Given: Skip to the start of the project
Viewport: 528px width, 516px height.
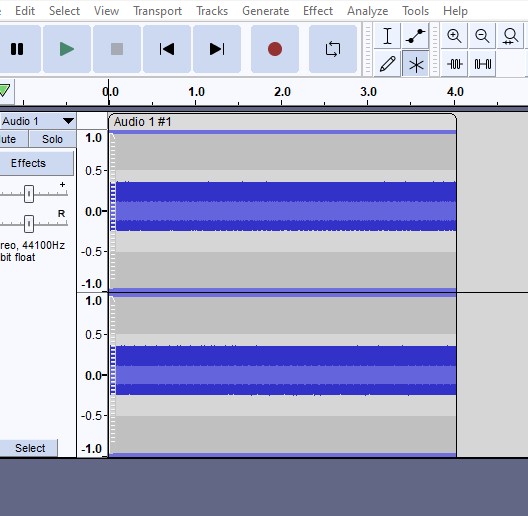Looking at the screenshot, I should (x=167, y=49).
